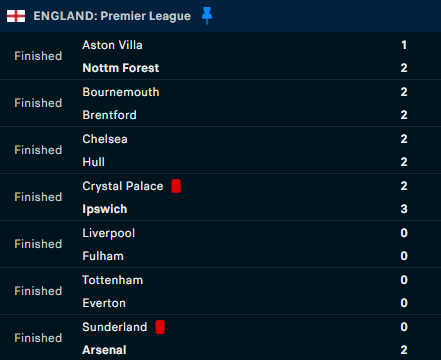Click Ipswich's score of 3
This screenshot has height=360, width=441.
[404, 209]
